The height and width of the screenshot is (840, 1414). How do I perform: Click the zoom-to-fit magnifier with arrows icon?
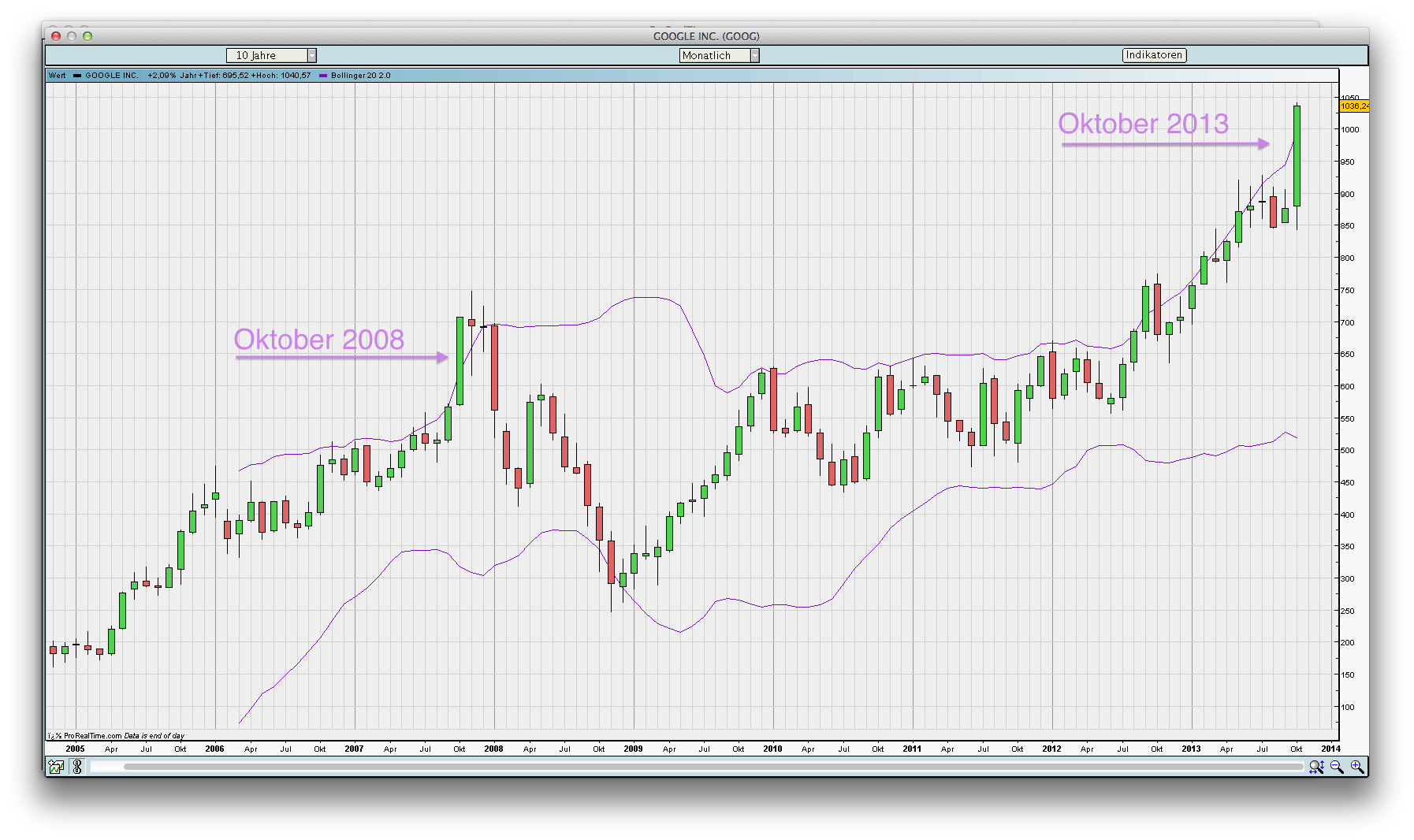point(1316,767)
